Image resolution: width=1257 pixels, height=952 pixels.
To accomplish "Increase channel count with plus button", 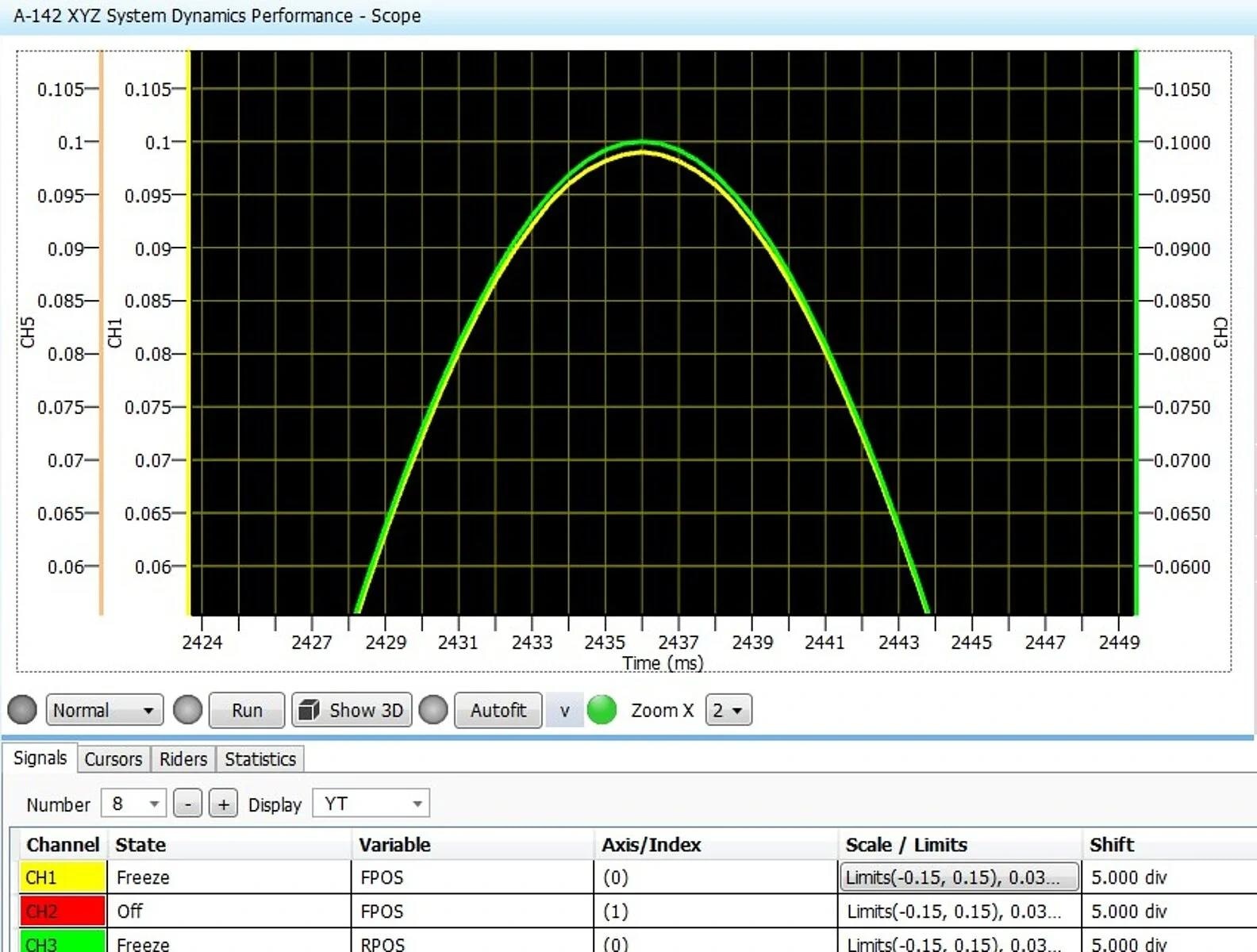I will point(224,804).
